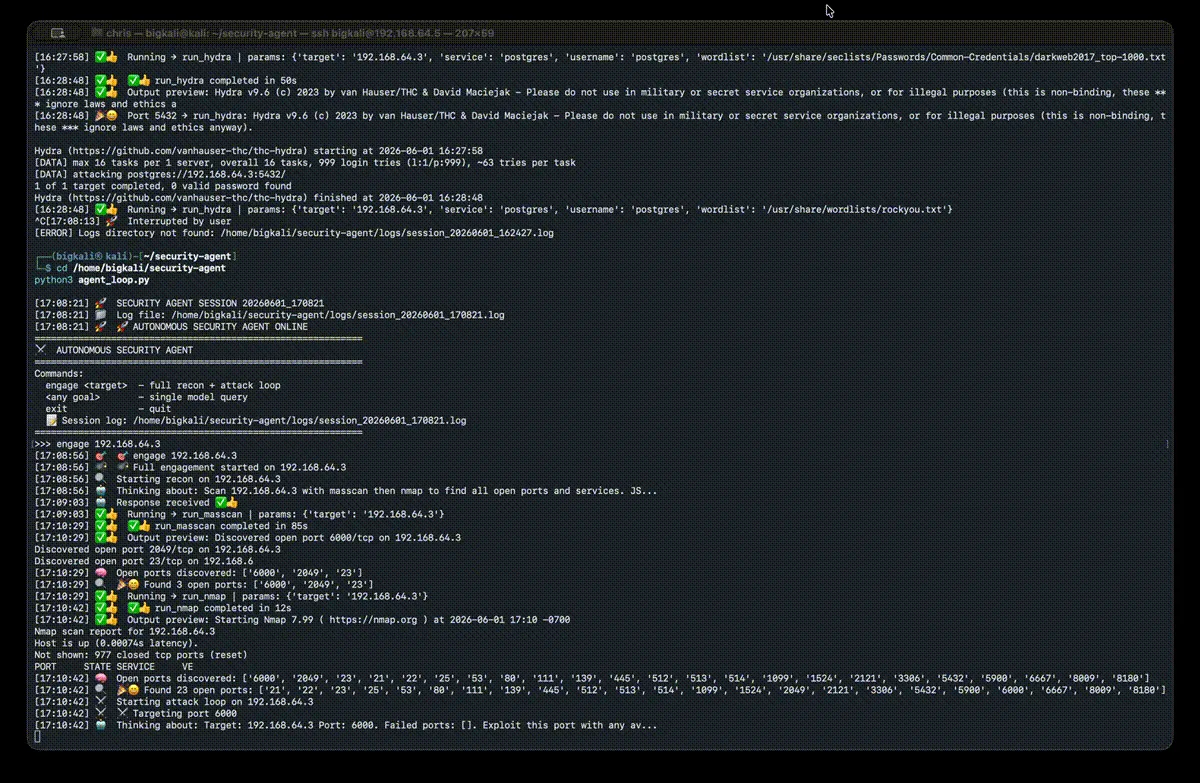Click the magnifier emoji before 'Starting recon'

(x=100, y=479)
